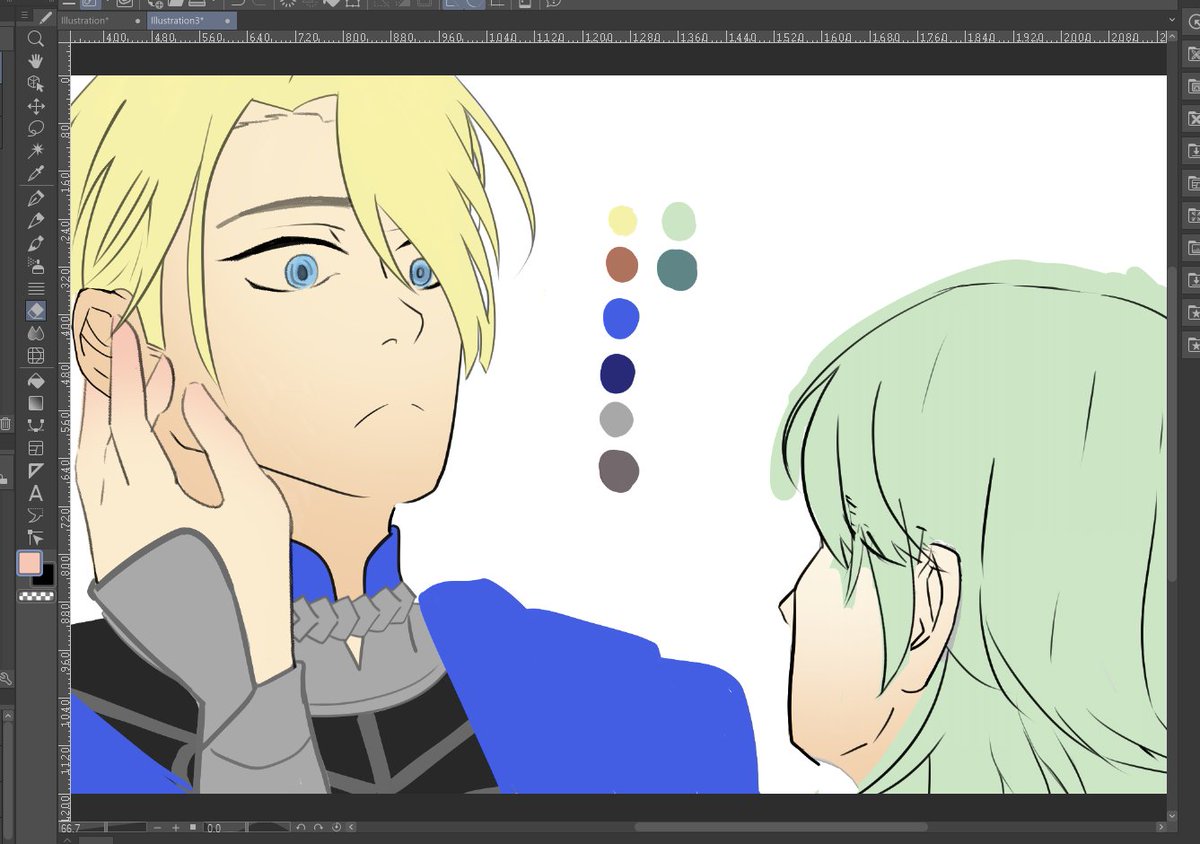
Task: Select the Operation object cube tool
Action: click(36, 83)
